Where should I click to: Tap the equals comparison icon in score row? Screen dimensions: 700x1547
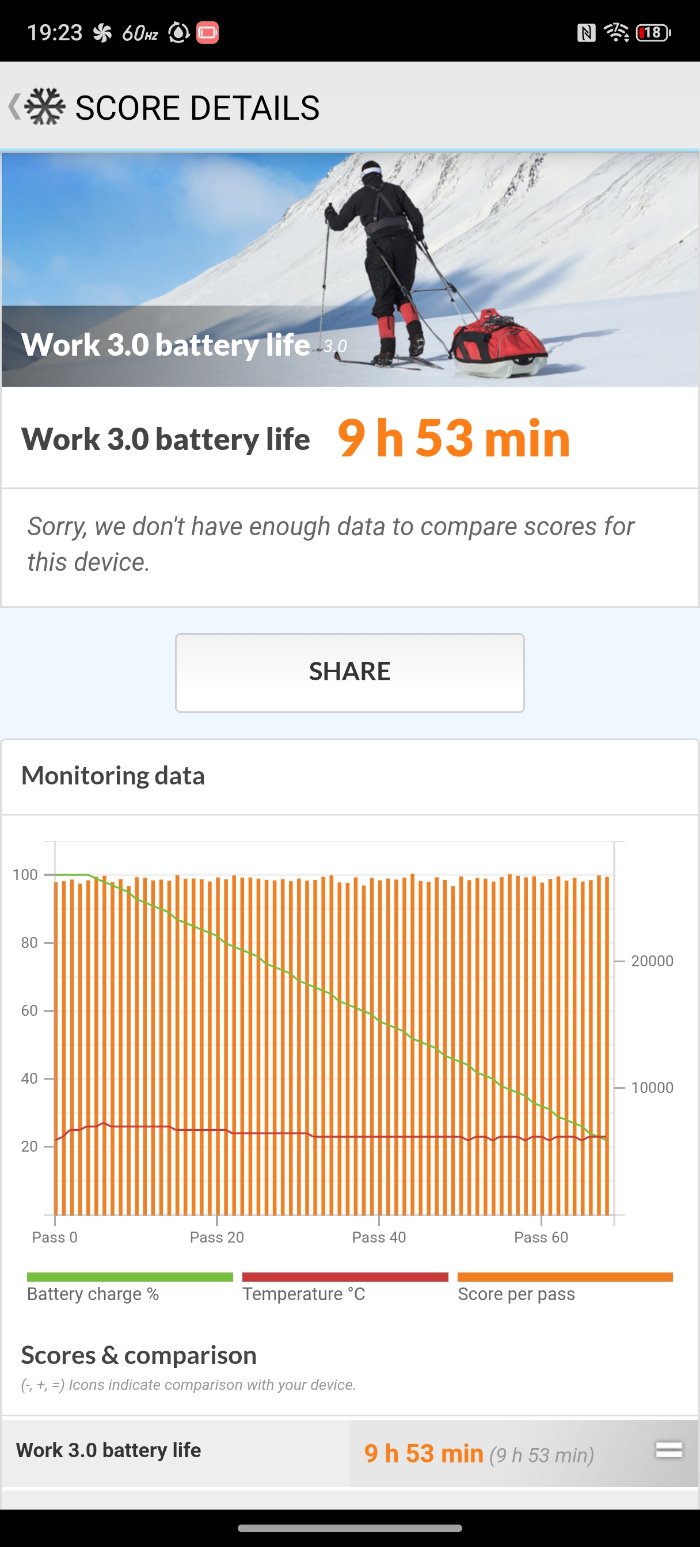pyautogui.click(x=668, y=1450)
